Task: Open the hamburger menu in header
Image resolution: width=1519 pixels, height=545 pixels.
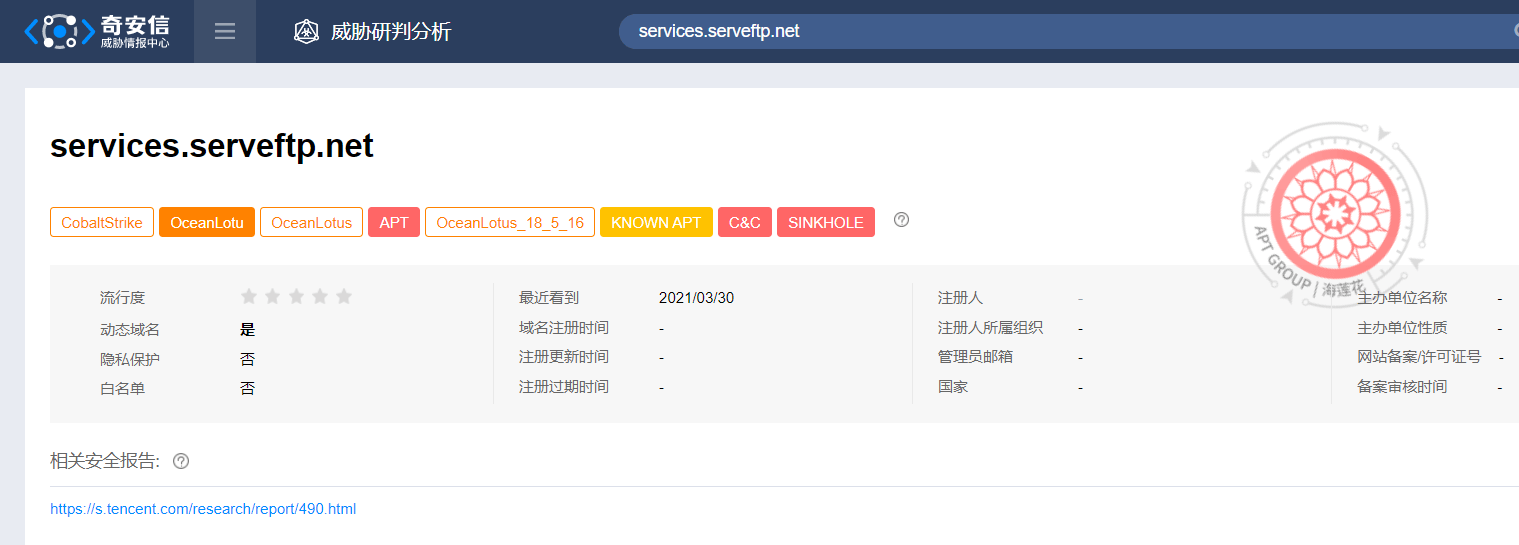Action: (x=225, y=31)
